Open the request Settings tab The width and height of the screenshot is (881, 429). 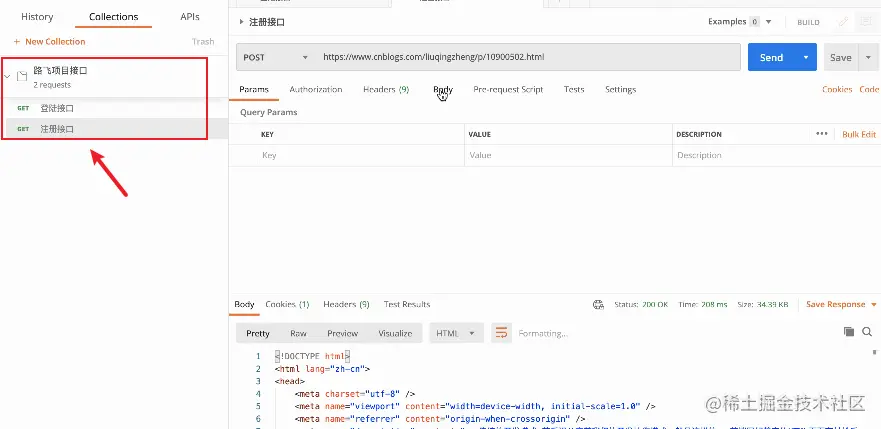coord(620,89)
